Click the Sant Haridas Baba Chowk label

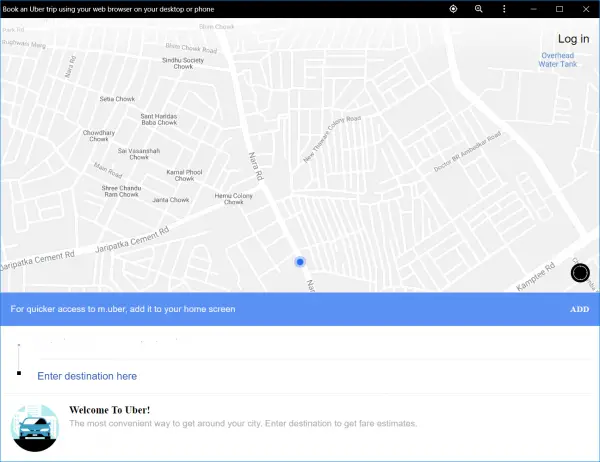(x=159, y=119)
